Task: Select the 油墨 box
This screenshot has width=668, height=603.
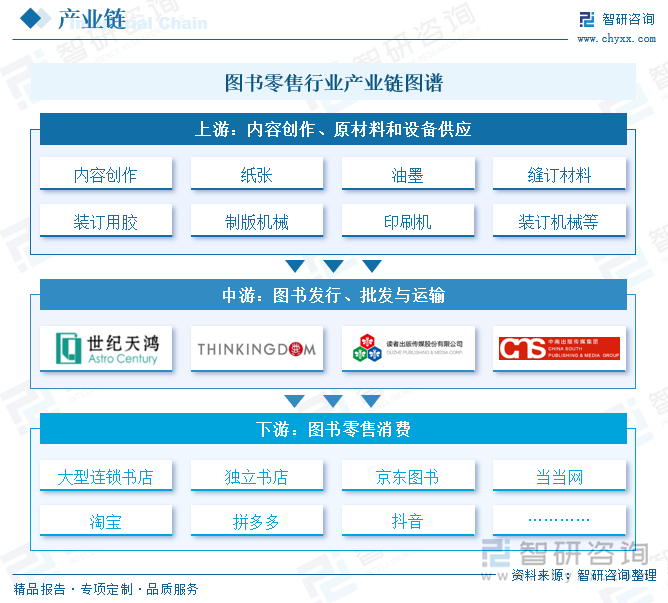Action: point(408,174)
